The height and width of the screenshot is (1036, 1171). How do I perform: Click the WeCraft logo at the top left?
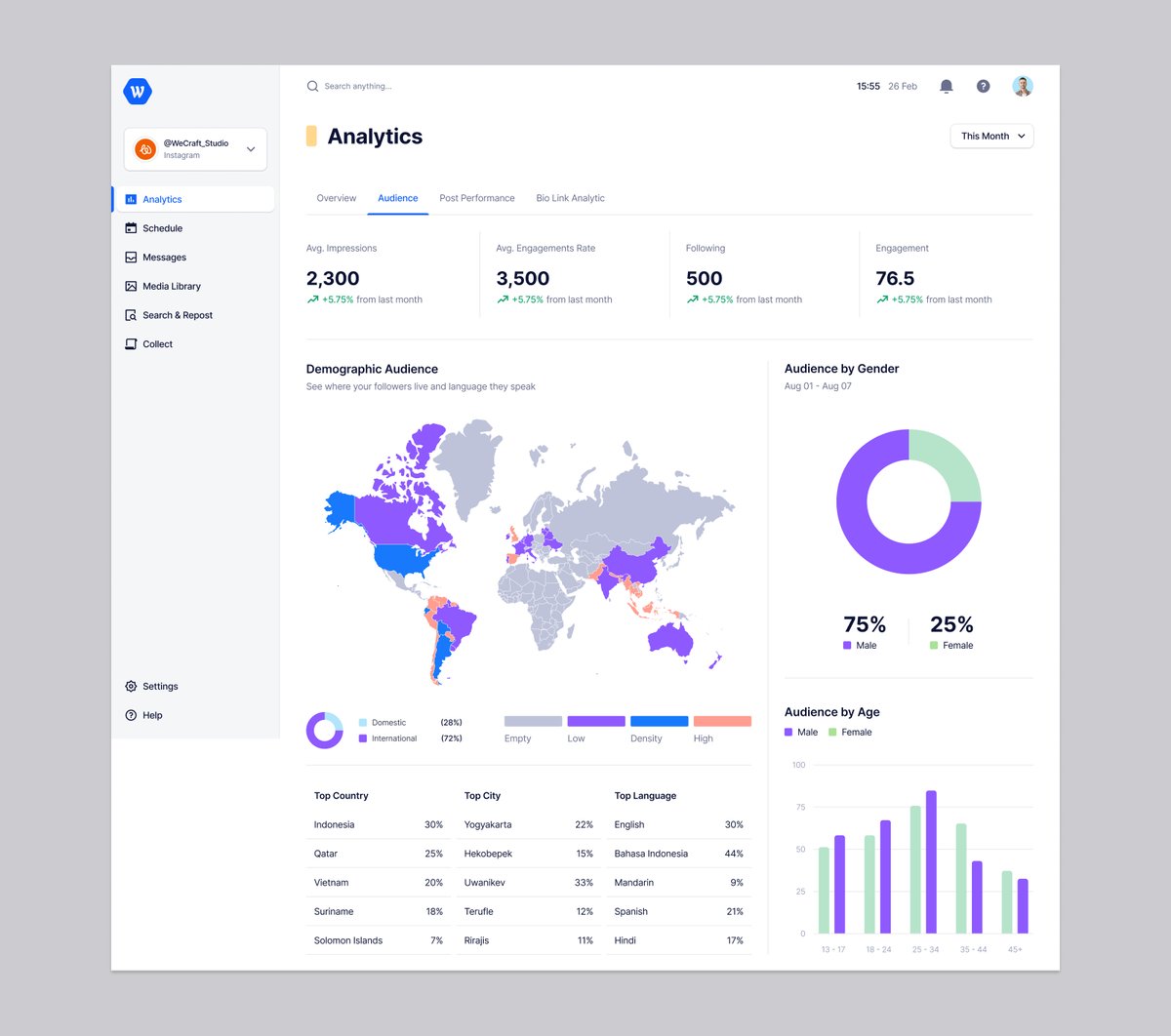137,91
